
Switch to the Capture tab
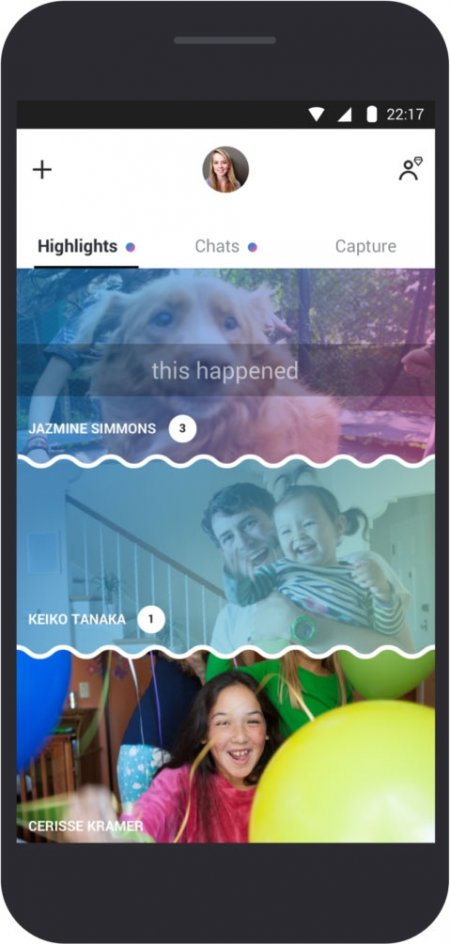366,246
